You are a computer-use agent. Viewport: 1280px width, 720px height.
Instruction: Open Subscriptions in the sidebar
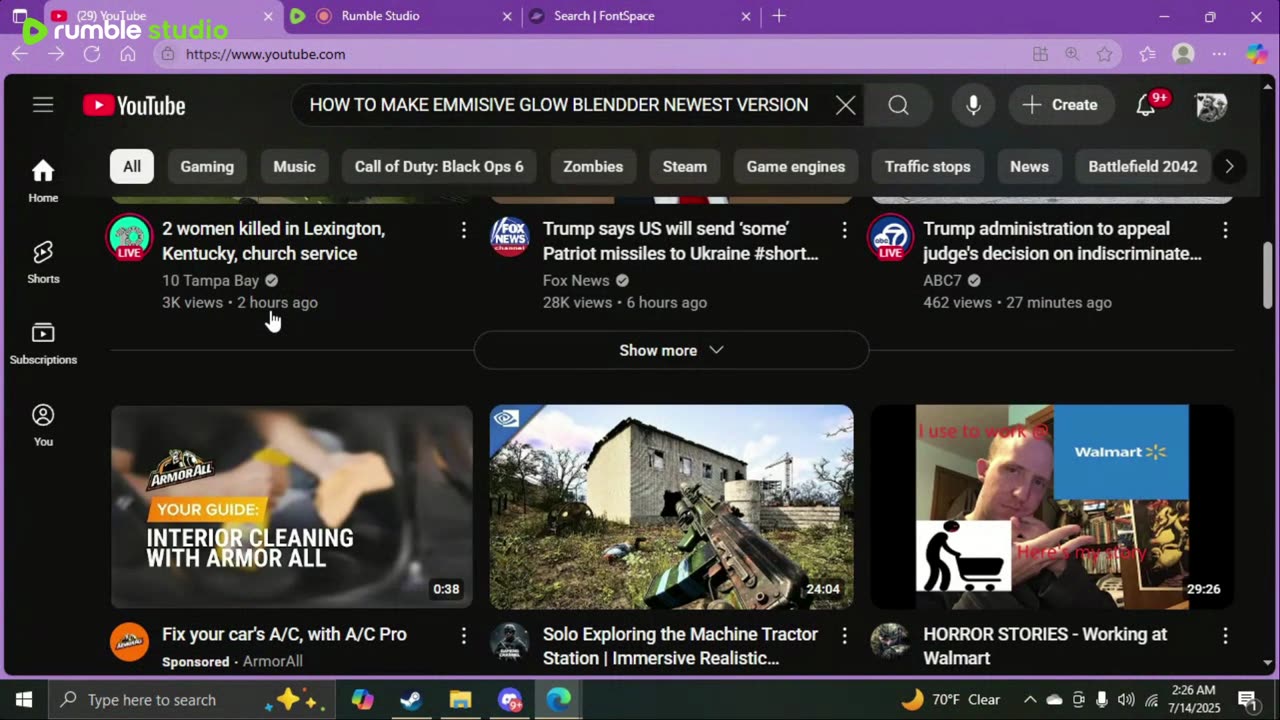43,343
